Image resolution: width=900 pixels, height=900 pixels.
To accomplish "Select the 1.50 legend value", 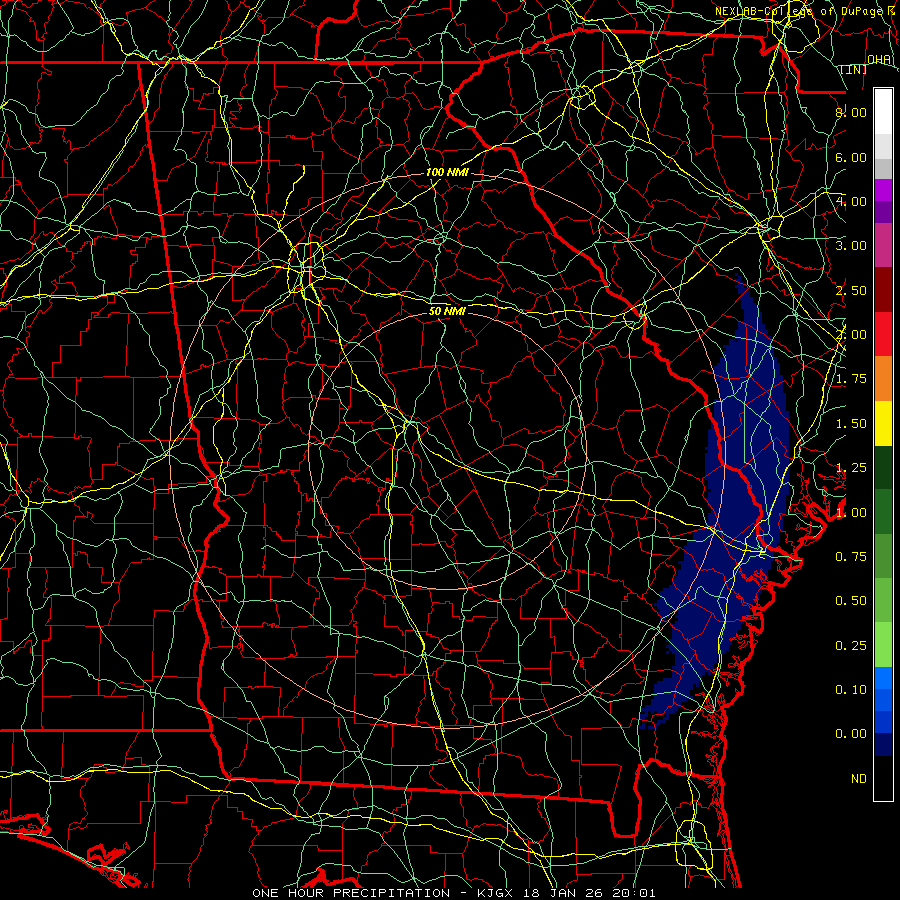I will [851, 424].
